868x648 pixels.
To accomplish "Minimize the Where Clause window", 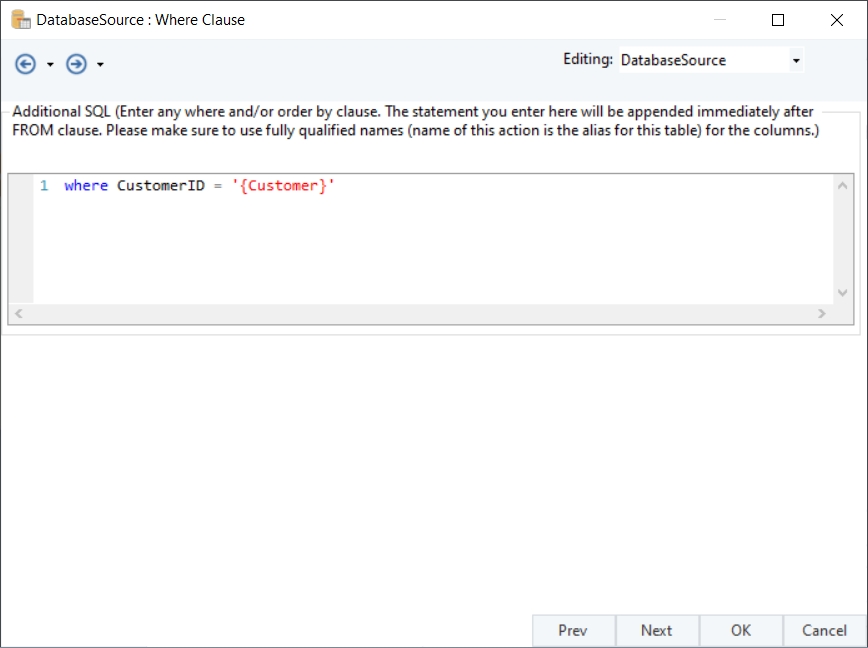I will [x=721, y=19].
